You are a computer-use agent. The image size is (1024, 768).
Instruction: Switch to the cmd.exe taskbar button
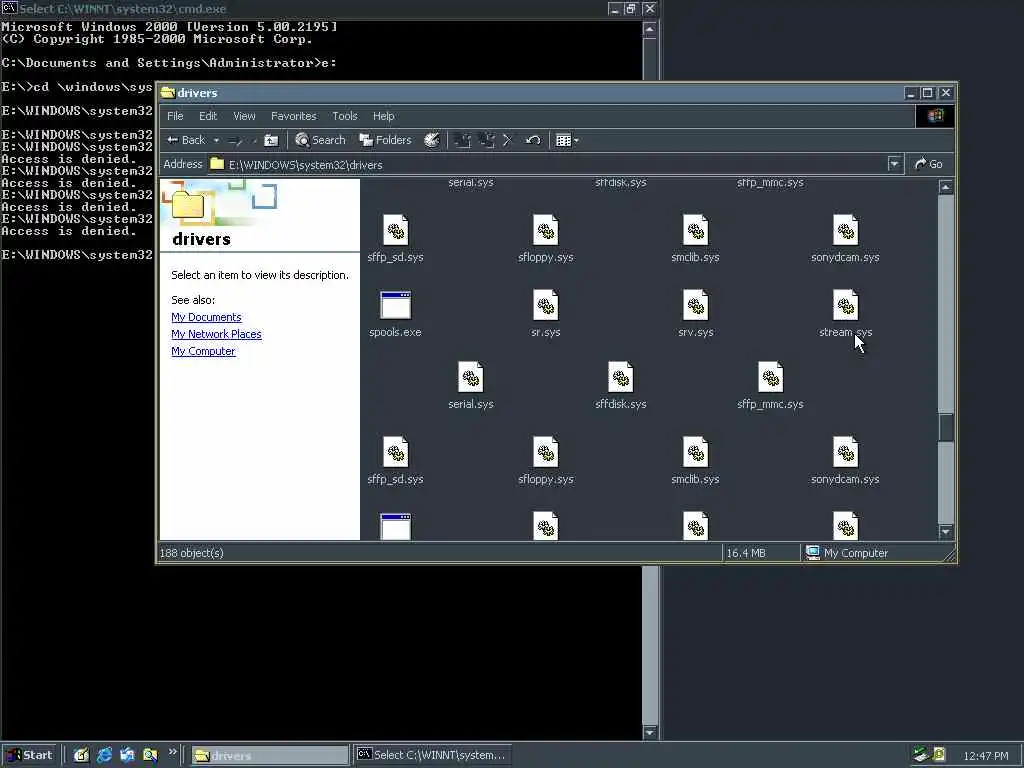click(x=432, y=755)
